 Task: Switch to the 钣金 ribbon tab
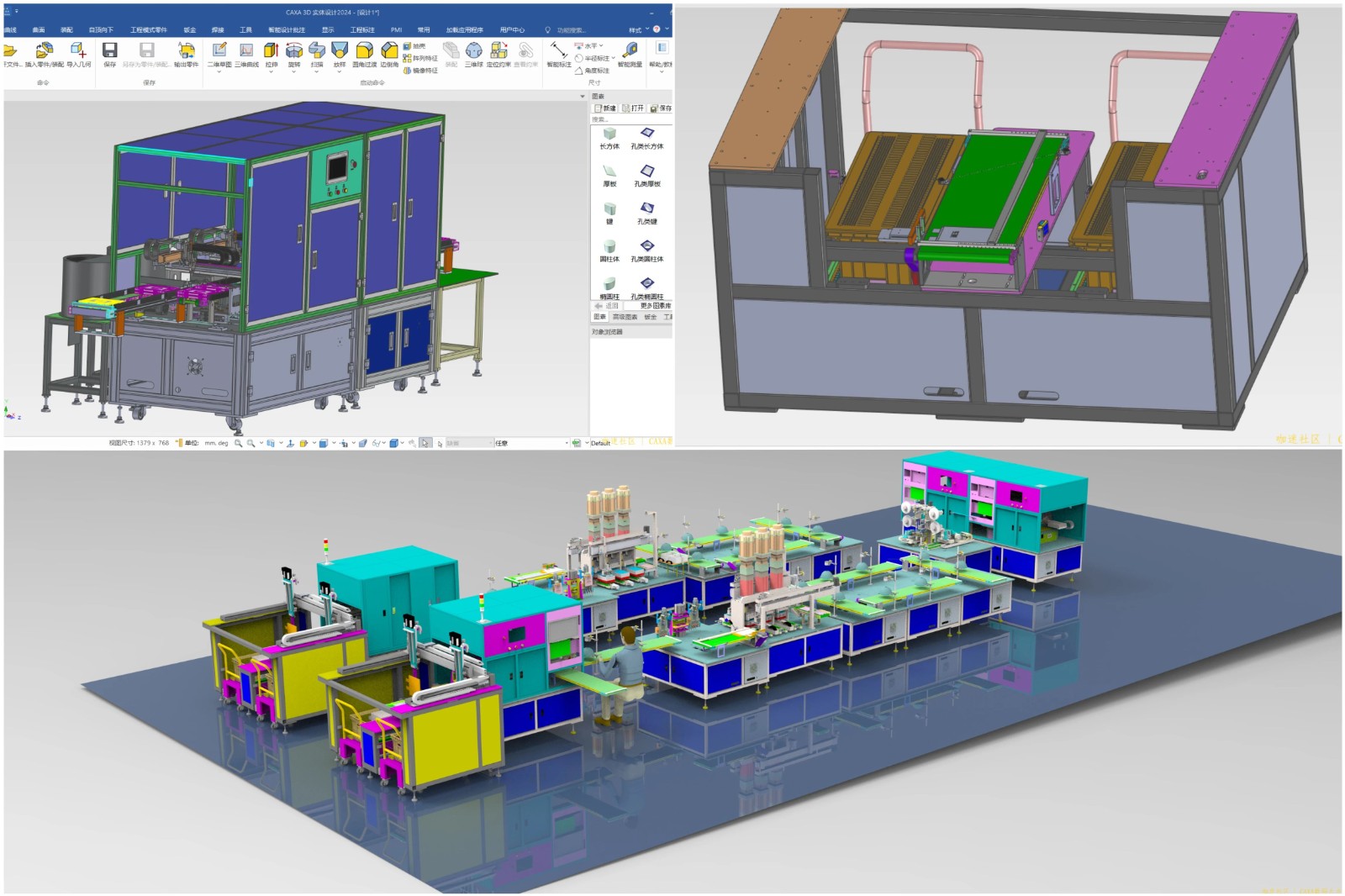pos(189,29)
